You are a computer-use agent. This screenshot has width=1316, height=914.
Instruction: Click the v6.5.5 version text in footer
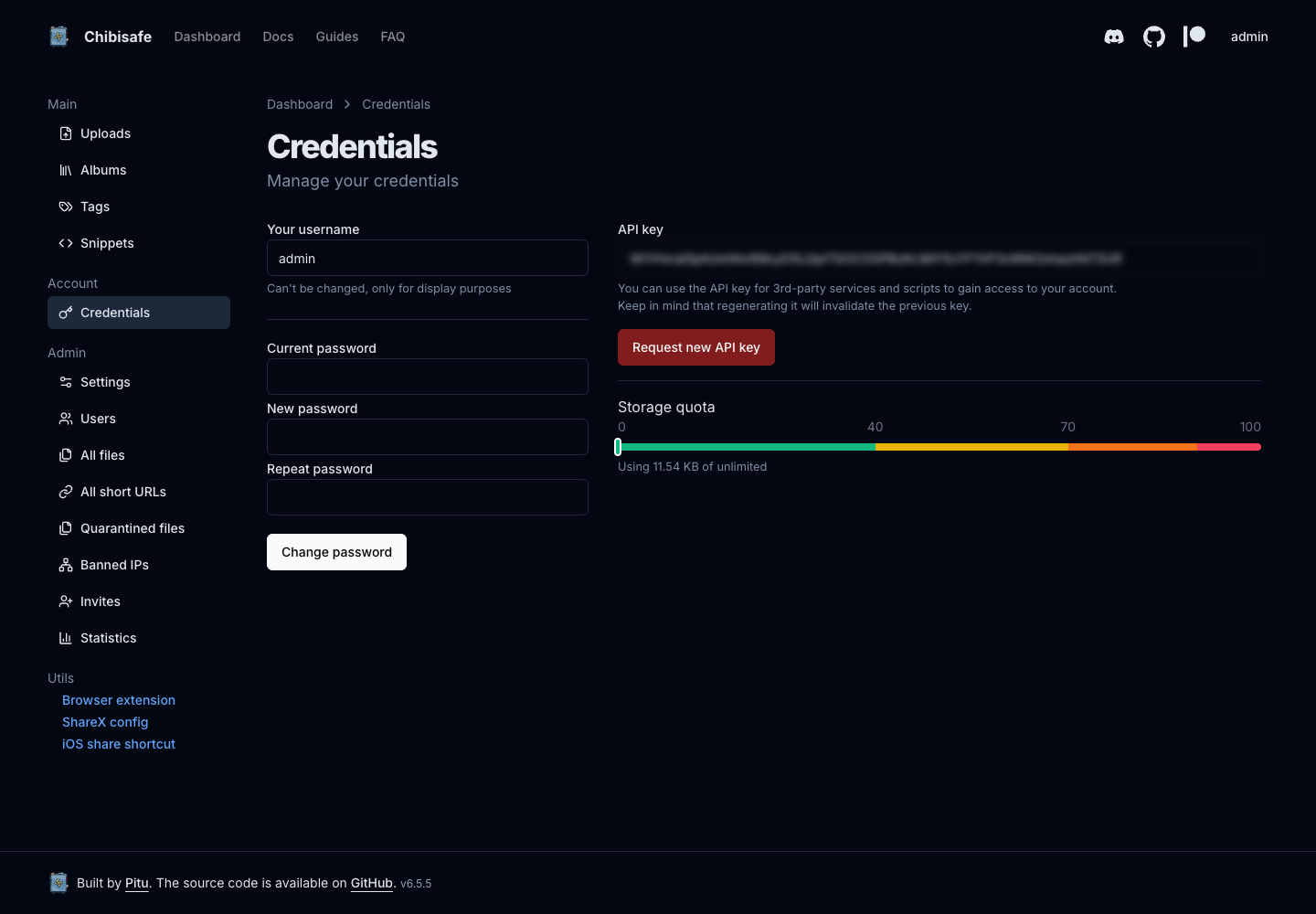pyautogui.click(x=416, y=884)
